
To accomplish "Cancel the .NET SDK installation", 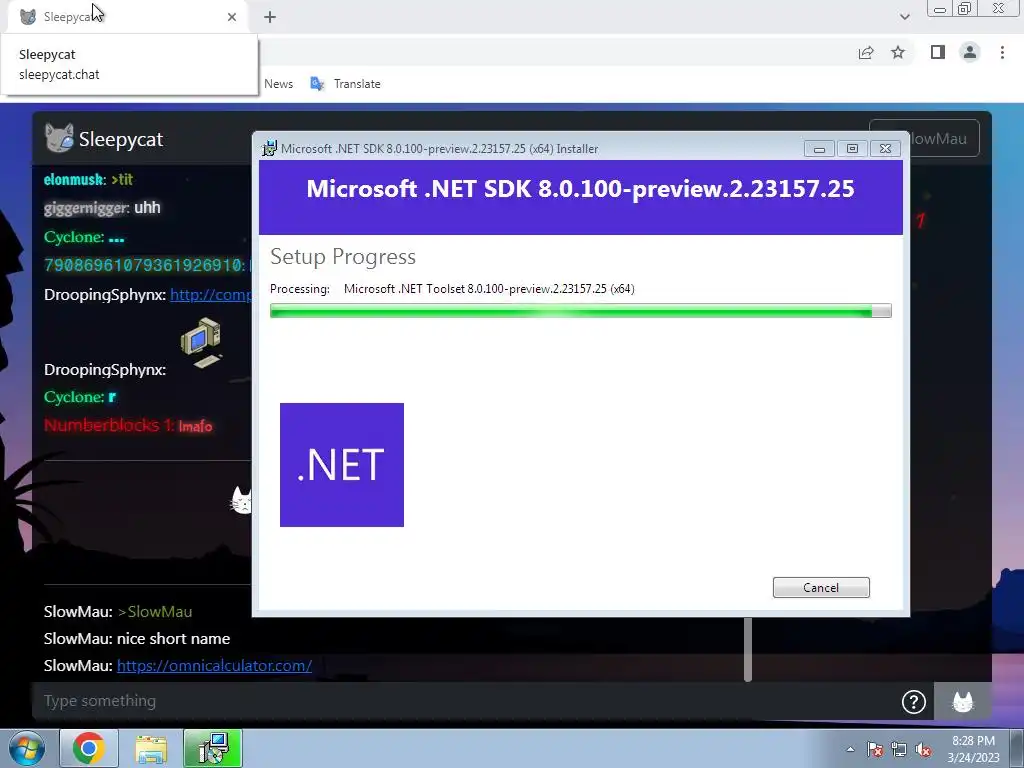I will 821,587.
